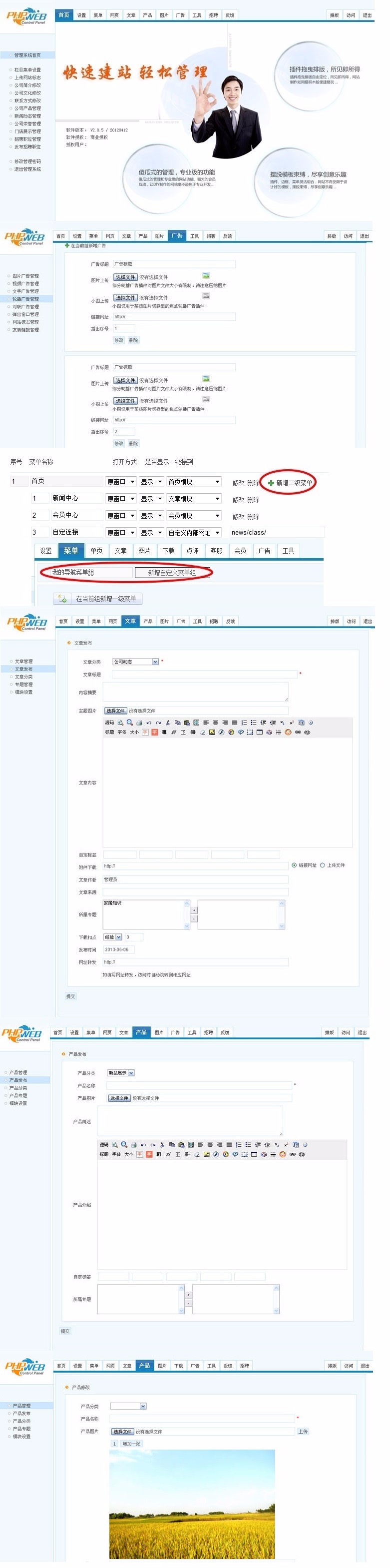Open 栏目菜单设置 in dashboard sidebar
Image resolution: width=390 pixels, height=1568 pixels.
pyautogui.click(x=28, y=70)
